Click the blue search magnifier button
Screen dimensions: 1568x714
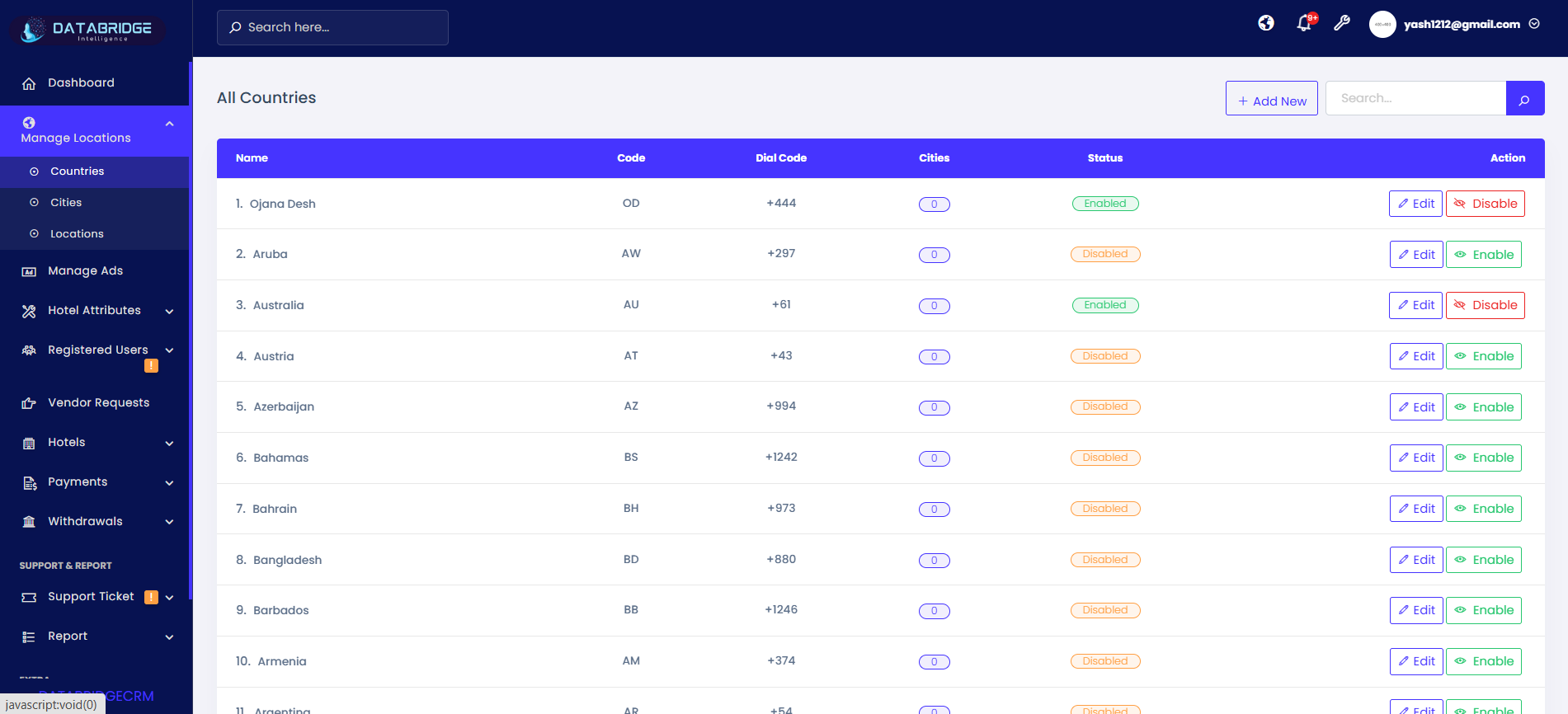(1525, 98)
